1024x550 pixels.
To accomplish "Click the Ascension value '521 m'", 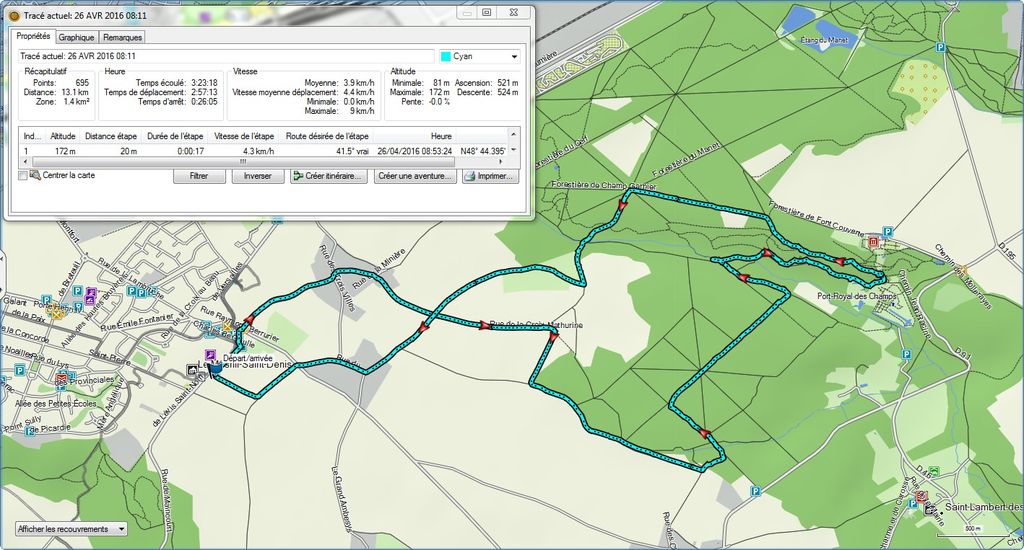I will (x=507, y=83).
